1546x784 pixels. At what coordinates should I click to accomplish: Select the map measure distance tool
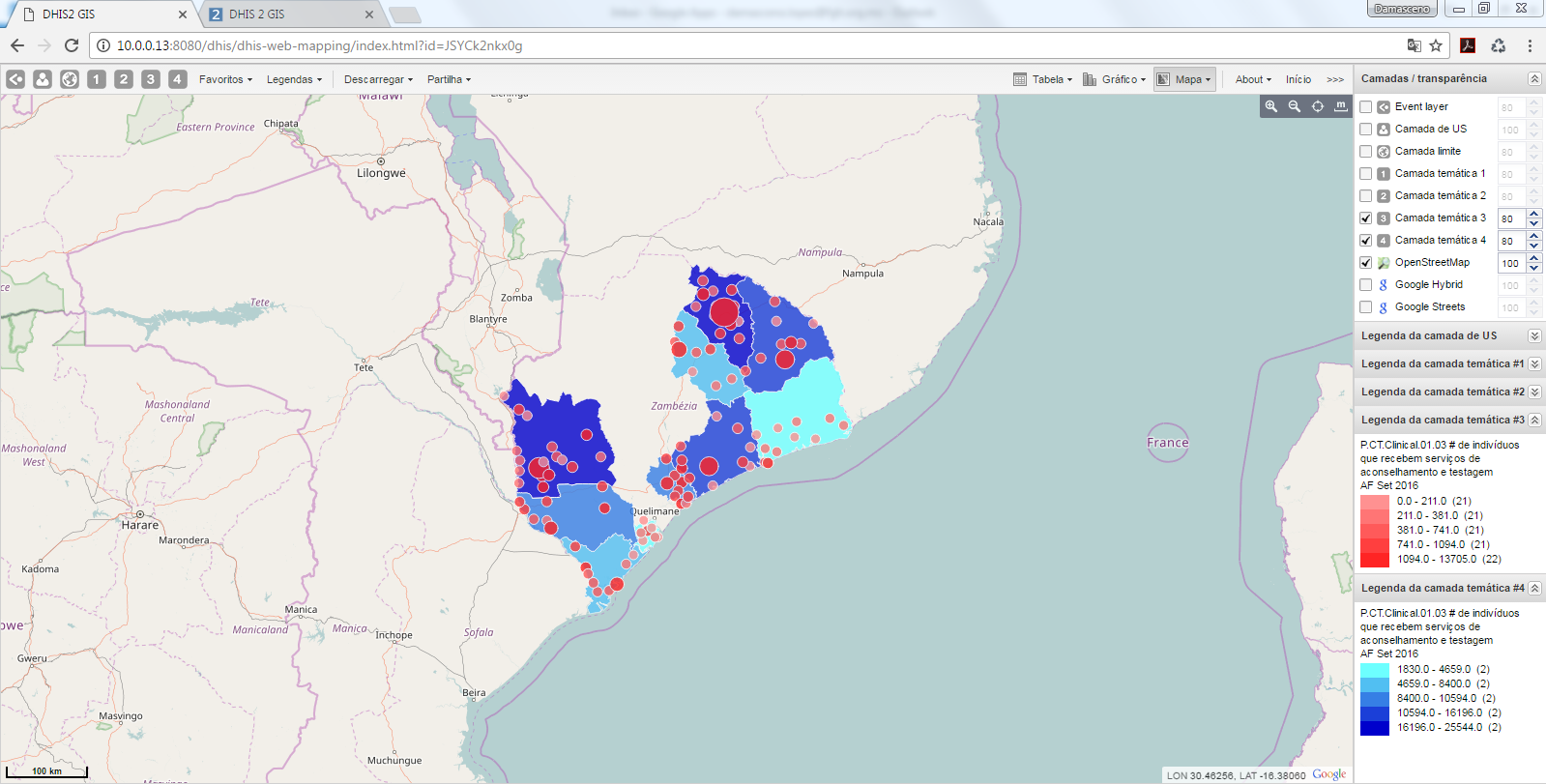coord(1341,106)
